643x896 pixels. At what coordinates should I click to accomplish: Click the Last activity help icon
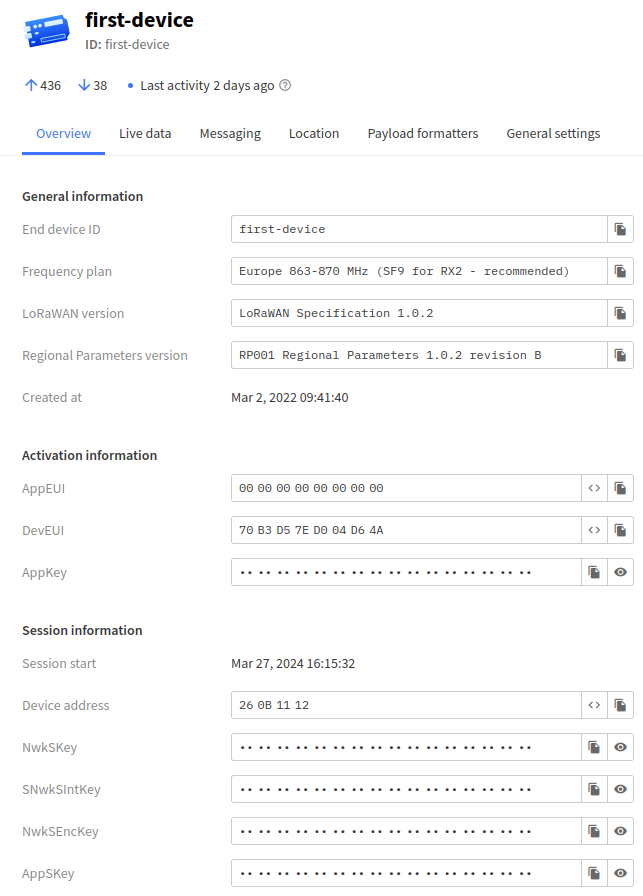(x=285, y=86)
